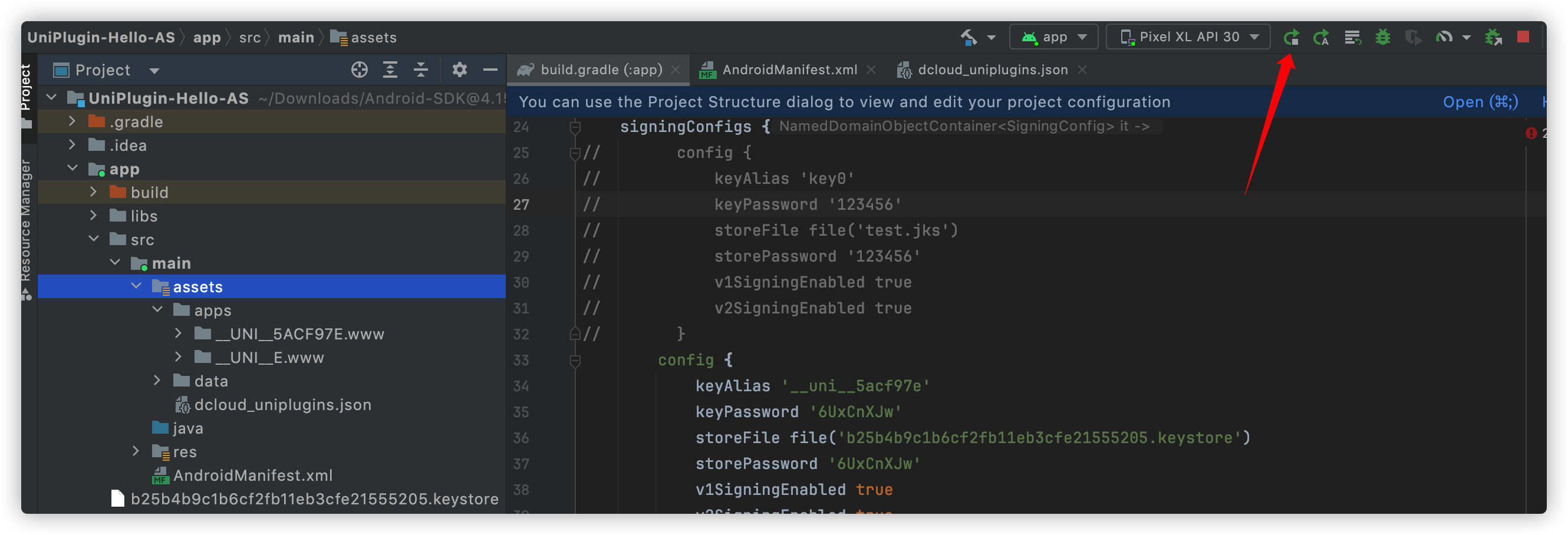The width and height of the screenshot is (1568, 535).
Task: Click the Expand All icon in Project panel
Action: point(390,70)
